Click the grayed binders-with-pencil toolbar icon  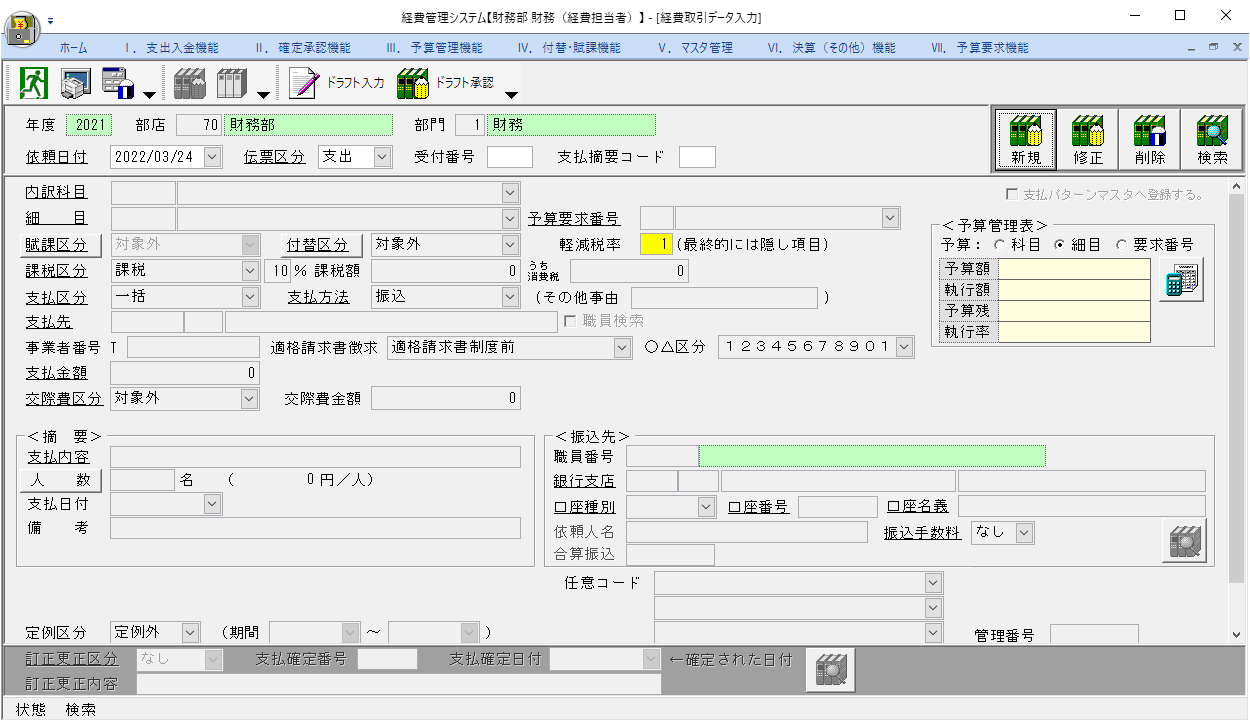189,84
